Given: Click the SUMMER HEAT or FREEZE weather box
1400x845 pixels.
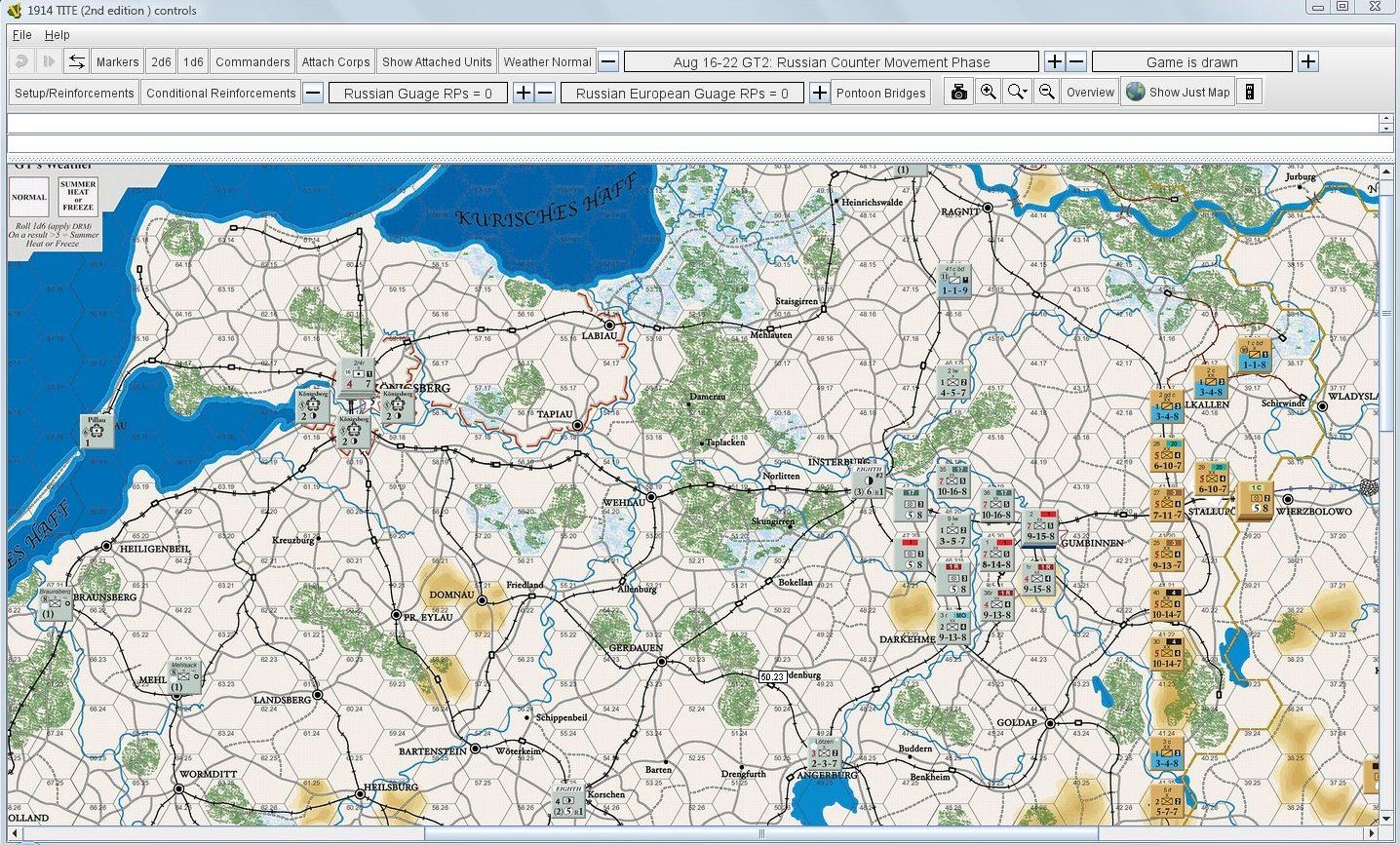Looking at the screenshot, I should 78,196.
